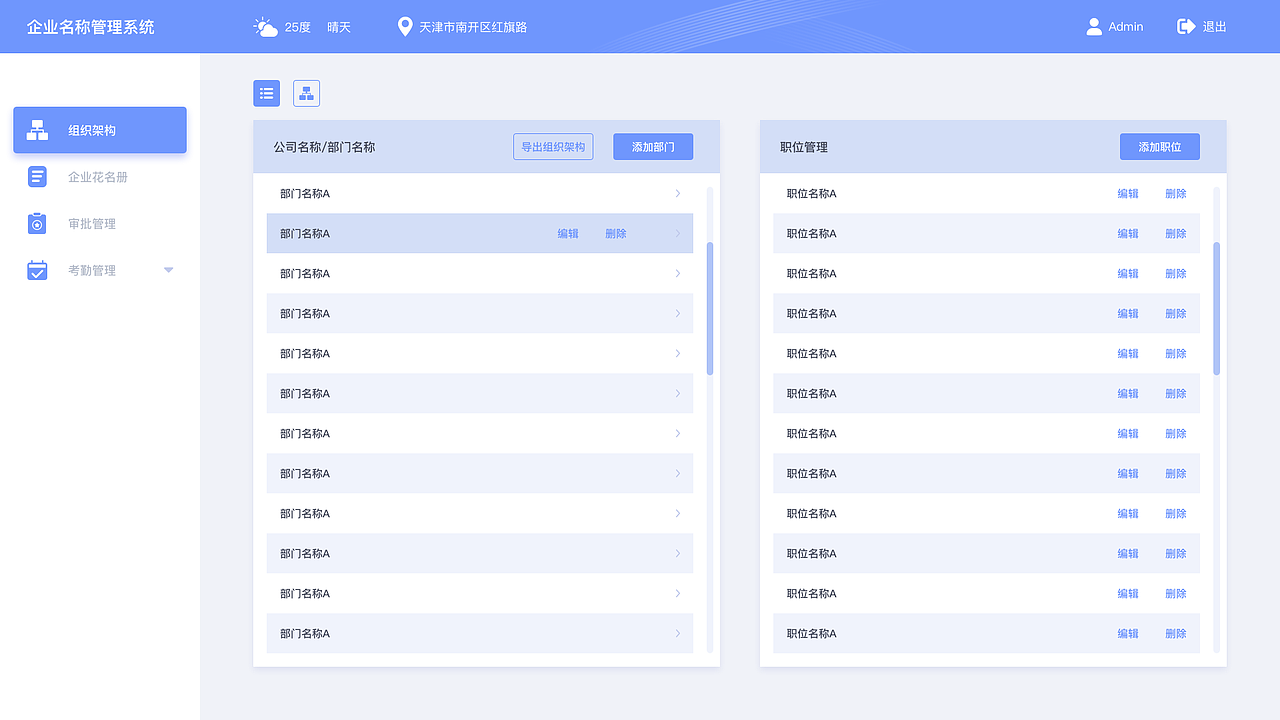Viewport: 1280px width, 720px height.
Task: Expand the 考勤管理 submenu arrow
Action: 168,270
